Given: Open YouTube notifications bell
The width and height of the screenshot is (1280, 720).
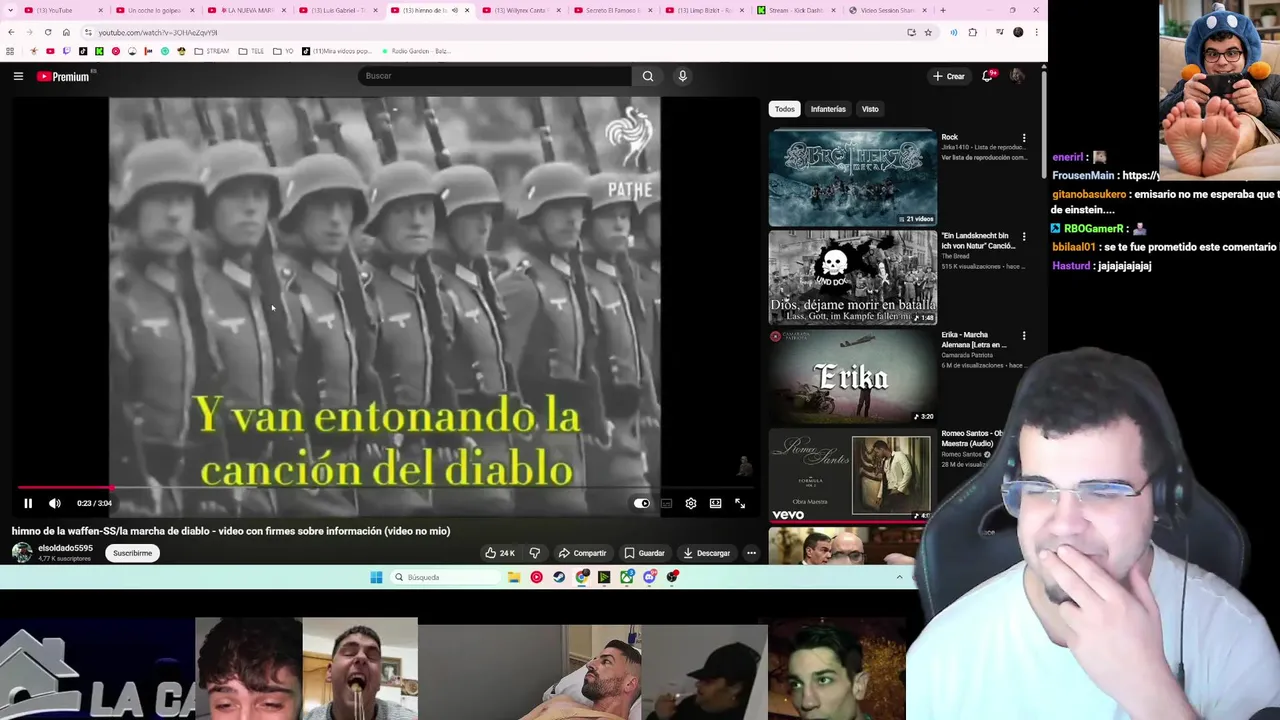Looking at the screenshot, I should 987,76.
